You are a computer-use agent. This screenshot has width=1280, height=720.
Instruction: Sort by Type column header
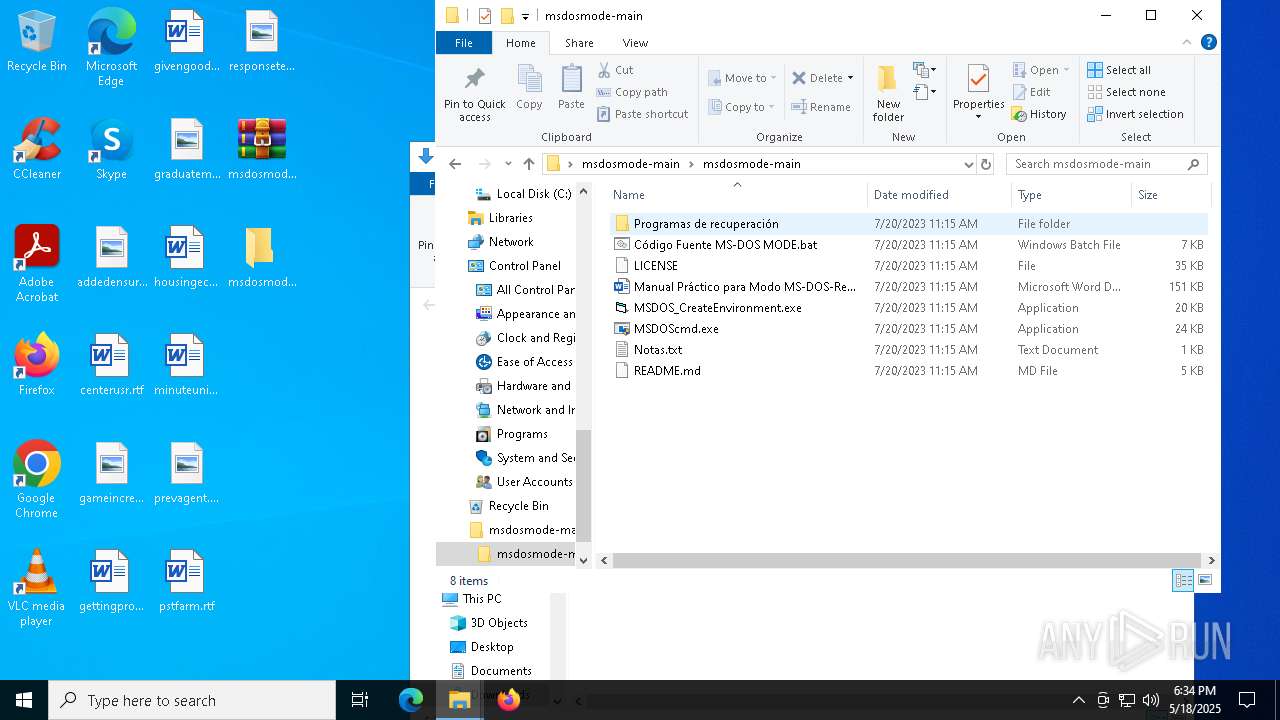point(1071,195)
